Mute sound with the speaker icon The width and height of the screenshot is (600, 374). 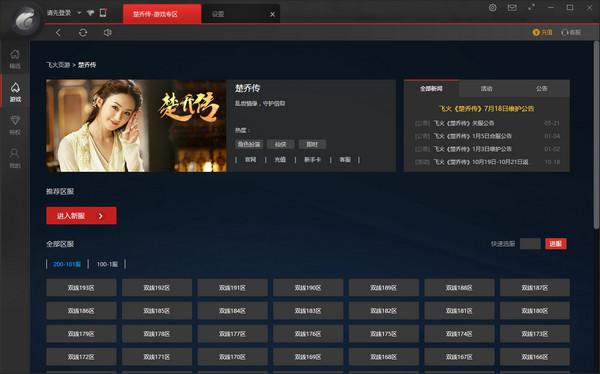click(108, 33)
